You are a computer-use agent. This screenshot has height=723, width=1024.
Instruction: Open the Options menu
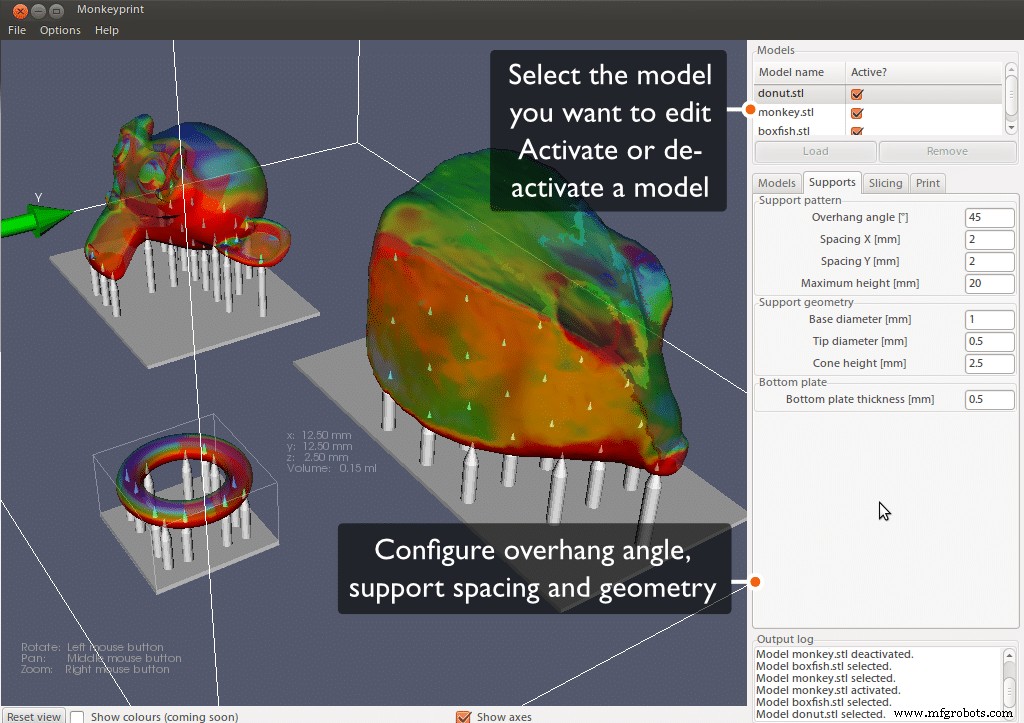tap(59, 30)
